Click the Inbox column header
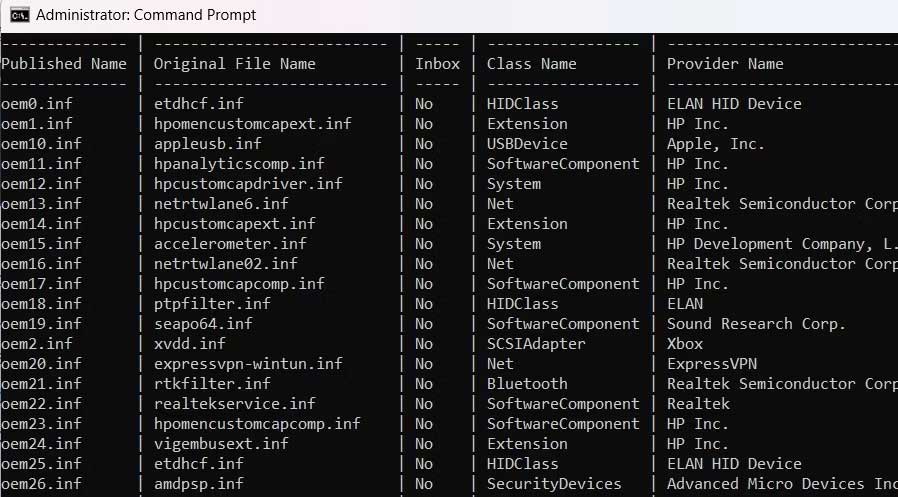The height and width of the screenshot is (497, 898). pyautogui.click(x=437, y=64)
